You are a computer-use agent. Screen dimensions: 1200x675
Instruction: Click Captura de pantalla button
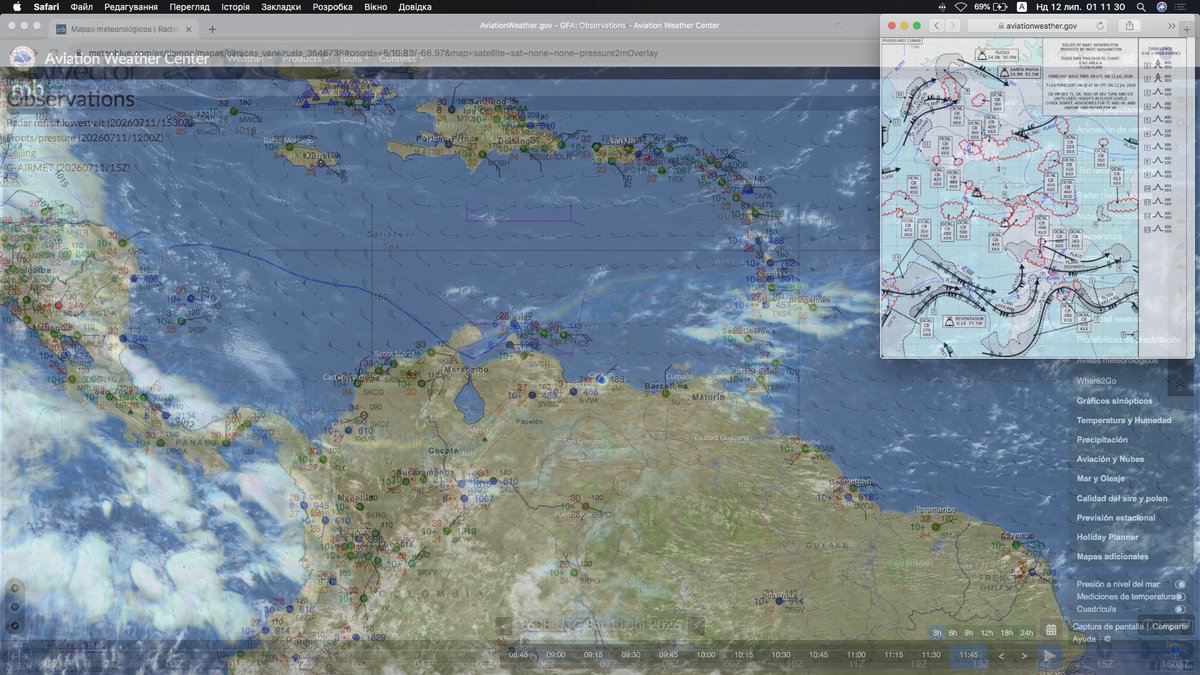[1108, 627]
